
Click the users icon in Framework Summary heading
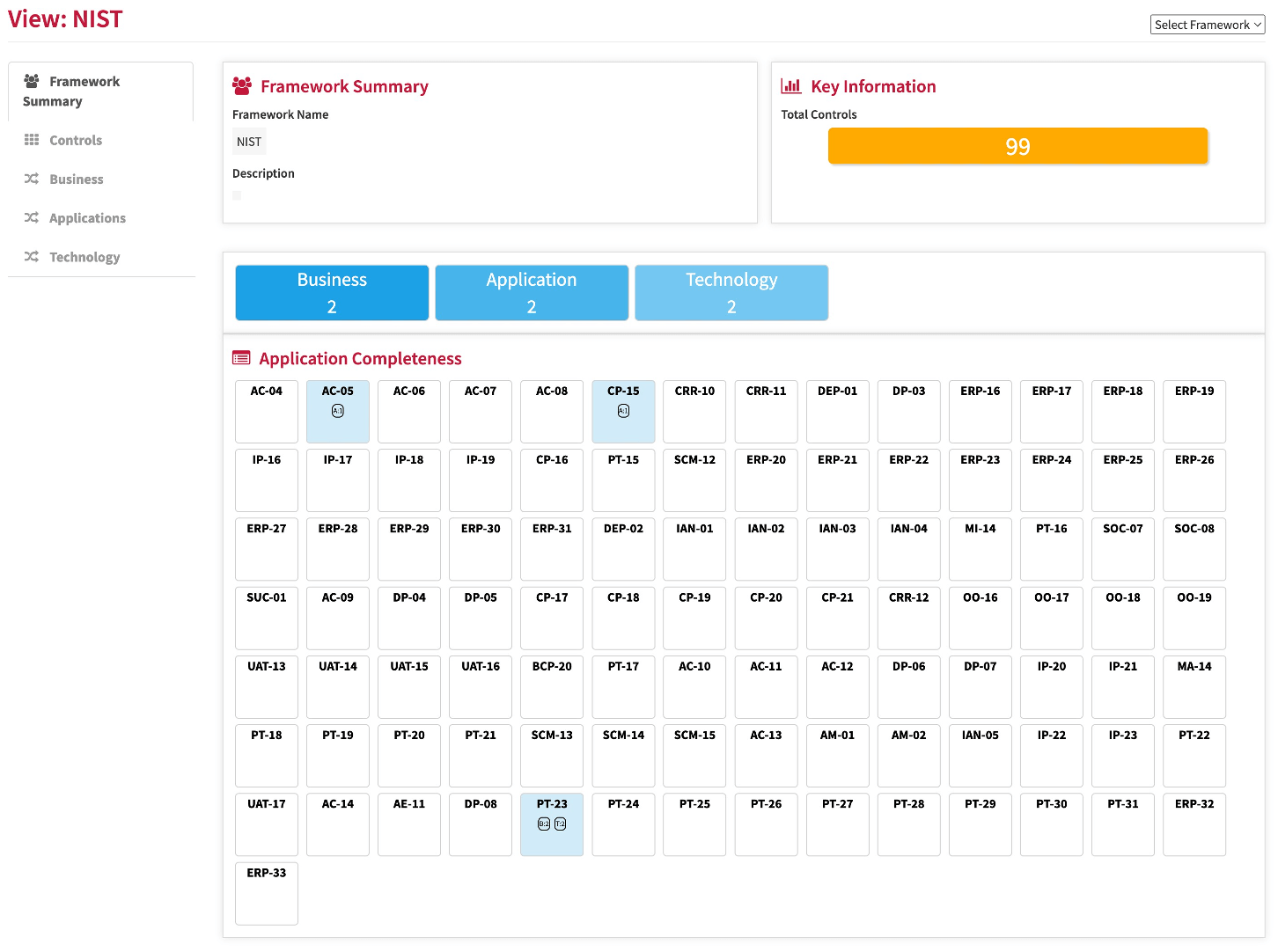(242, 86)
